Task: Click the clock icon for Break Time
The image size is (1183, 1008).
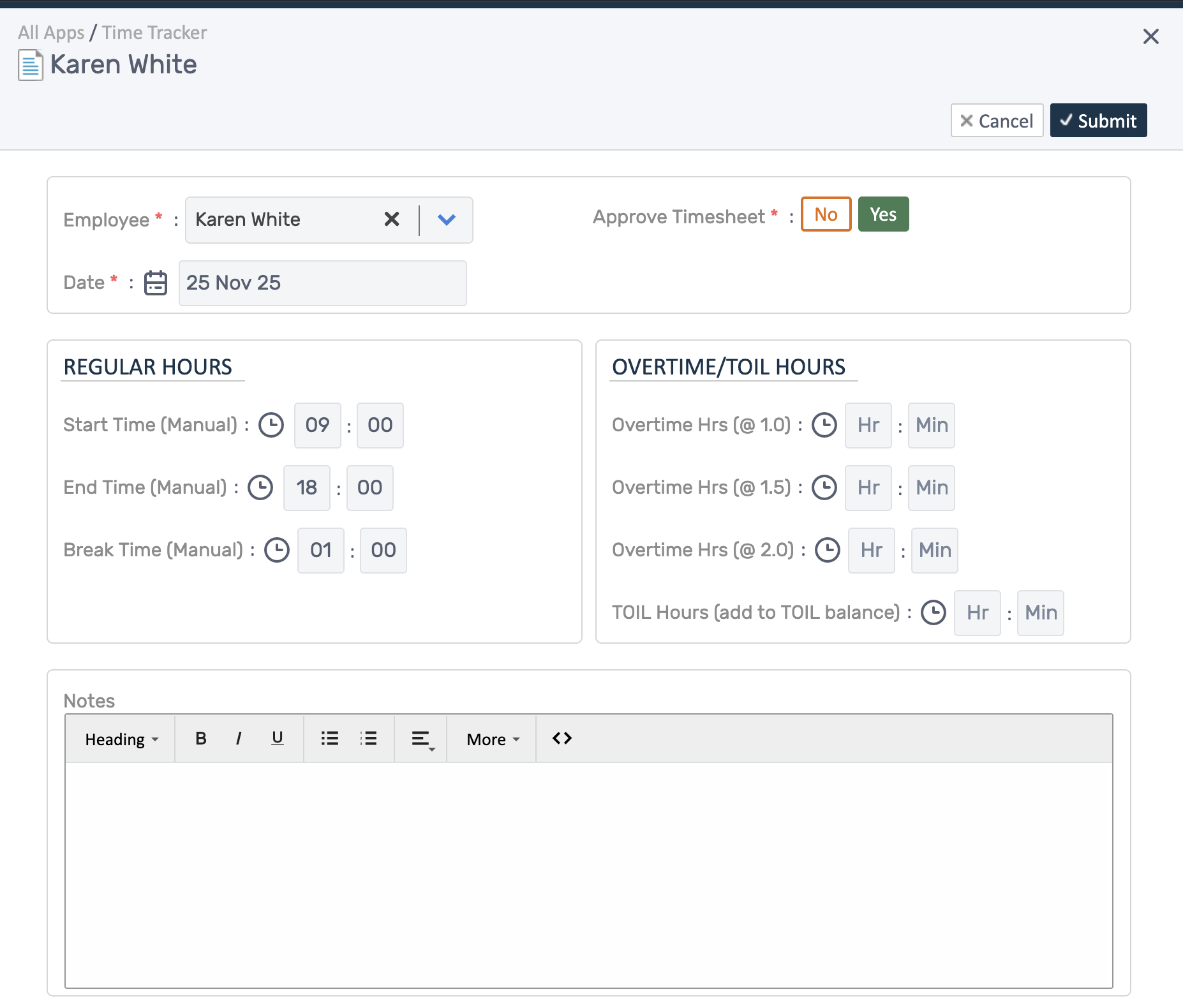Action: tap(276, 549)
